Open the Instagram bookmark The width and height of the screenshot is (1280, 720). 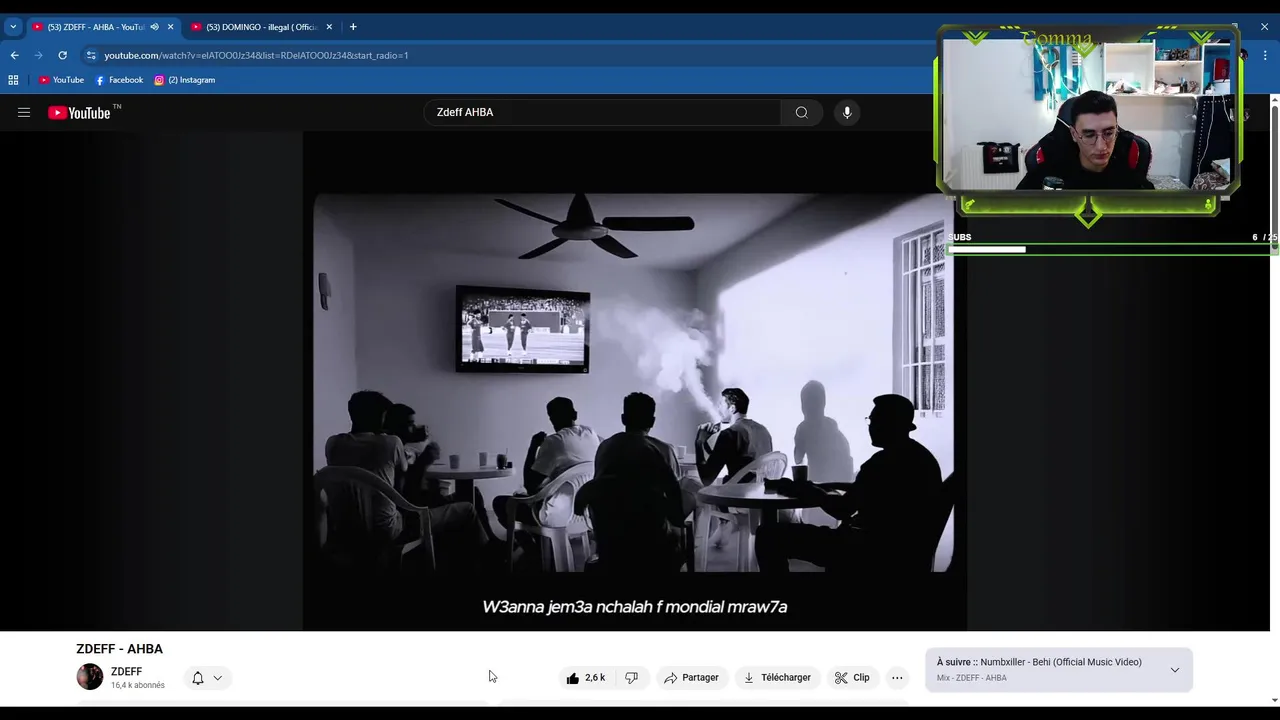185,80
